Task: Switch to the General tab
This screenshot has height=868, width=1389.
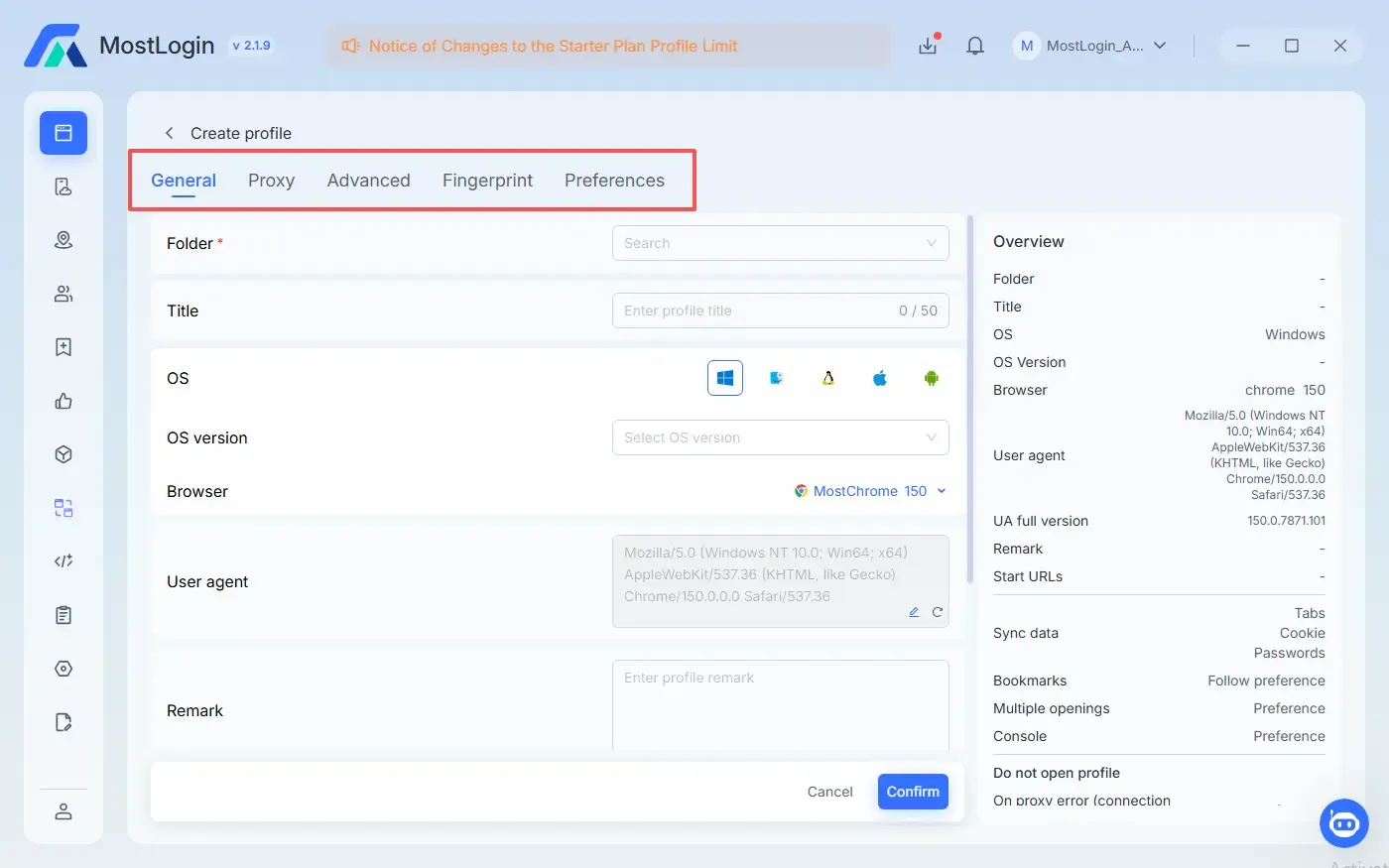Action: point(184,181)
